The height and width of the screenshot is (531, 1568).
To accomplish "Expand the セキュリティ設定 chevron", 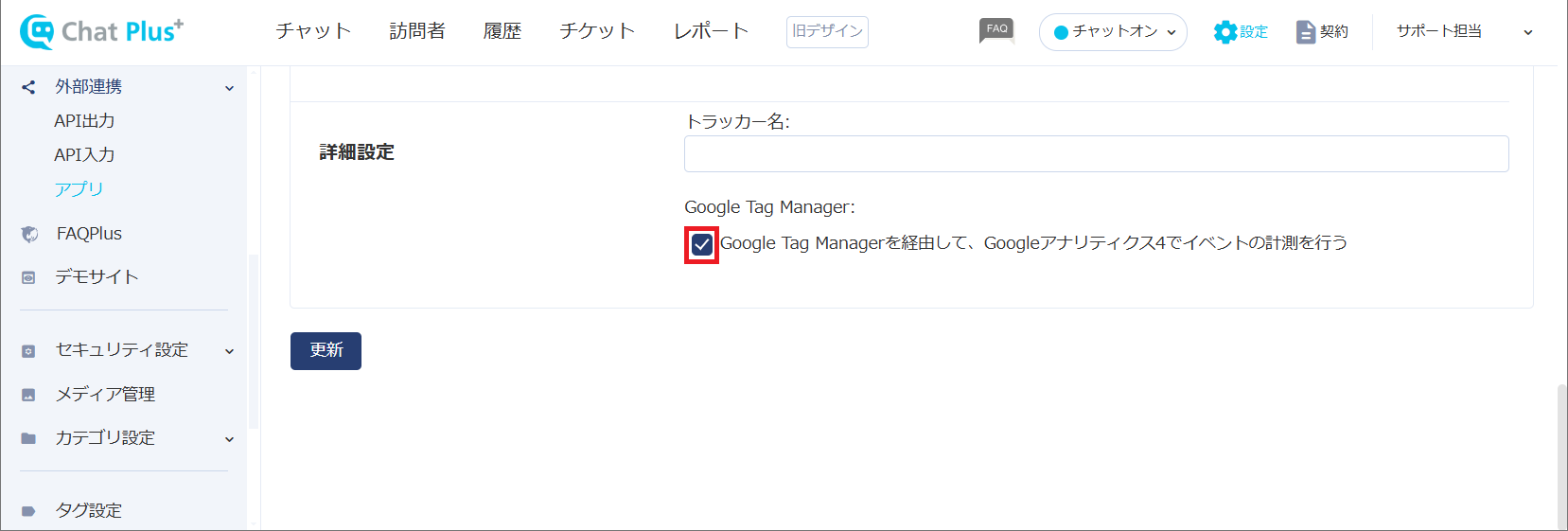I will 229,351.
